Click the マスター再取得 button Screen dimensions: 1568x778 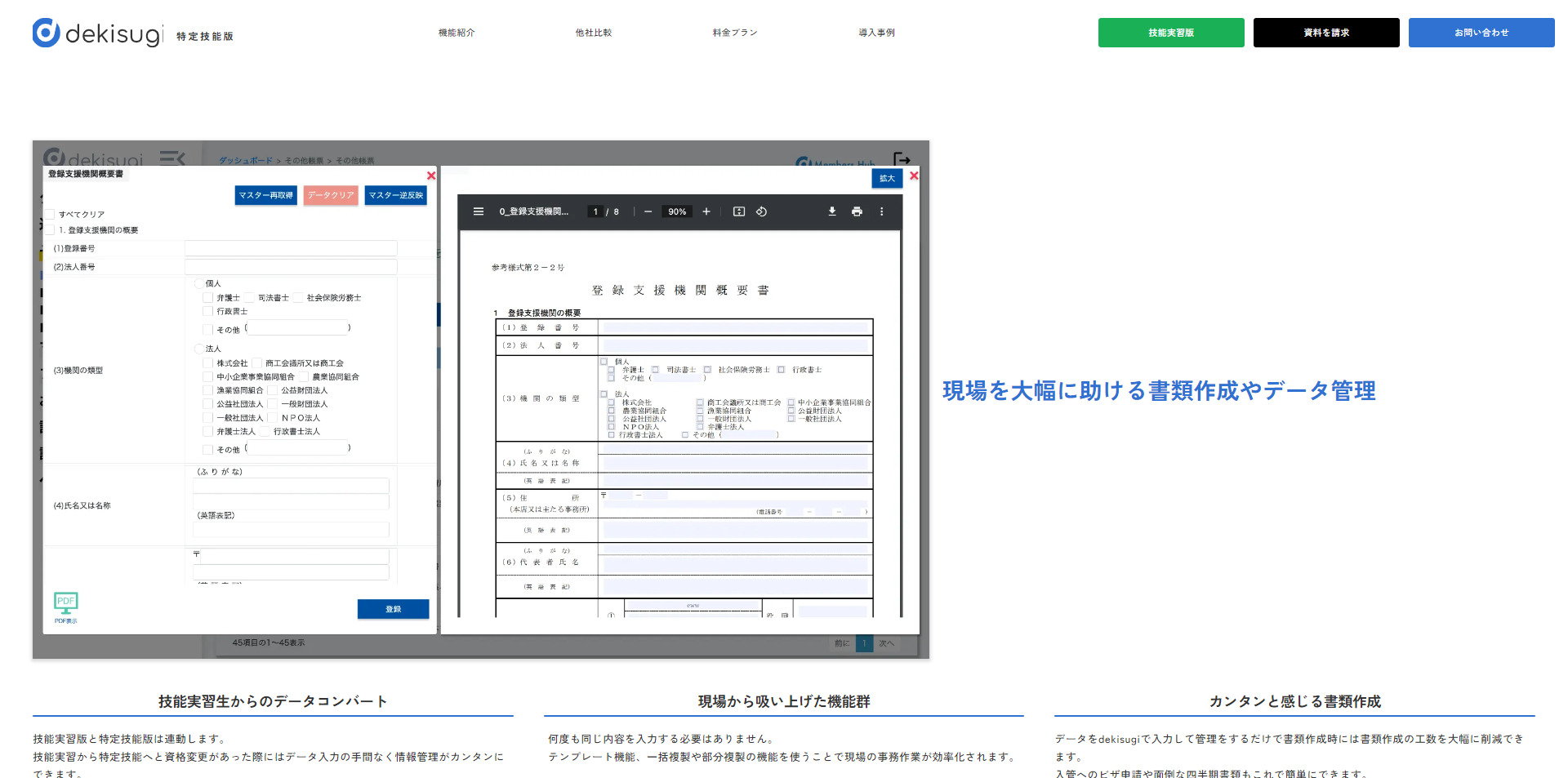tap(265, 195)
